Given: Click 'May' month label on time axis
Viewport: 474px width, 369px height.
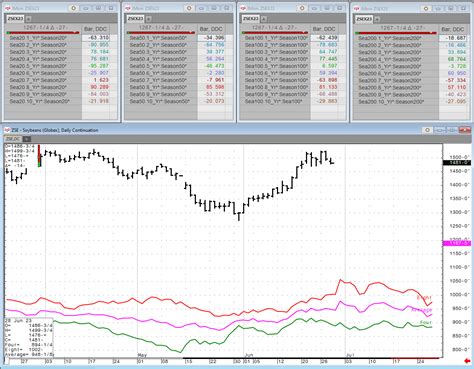Looking at the screenshot, I should (142, 355).
